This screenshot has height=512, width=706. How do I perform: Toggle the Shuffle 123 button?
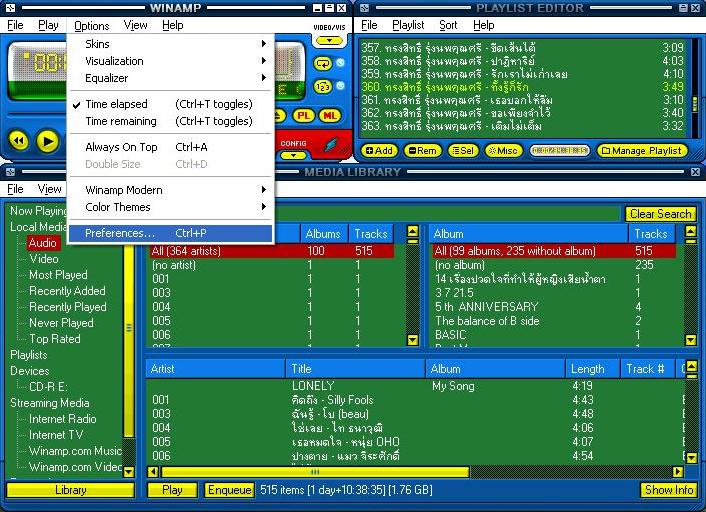pos(323,86)
